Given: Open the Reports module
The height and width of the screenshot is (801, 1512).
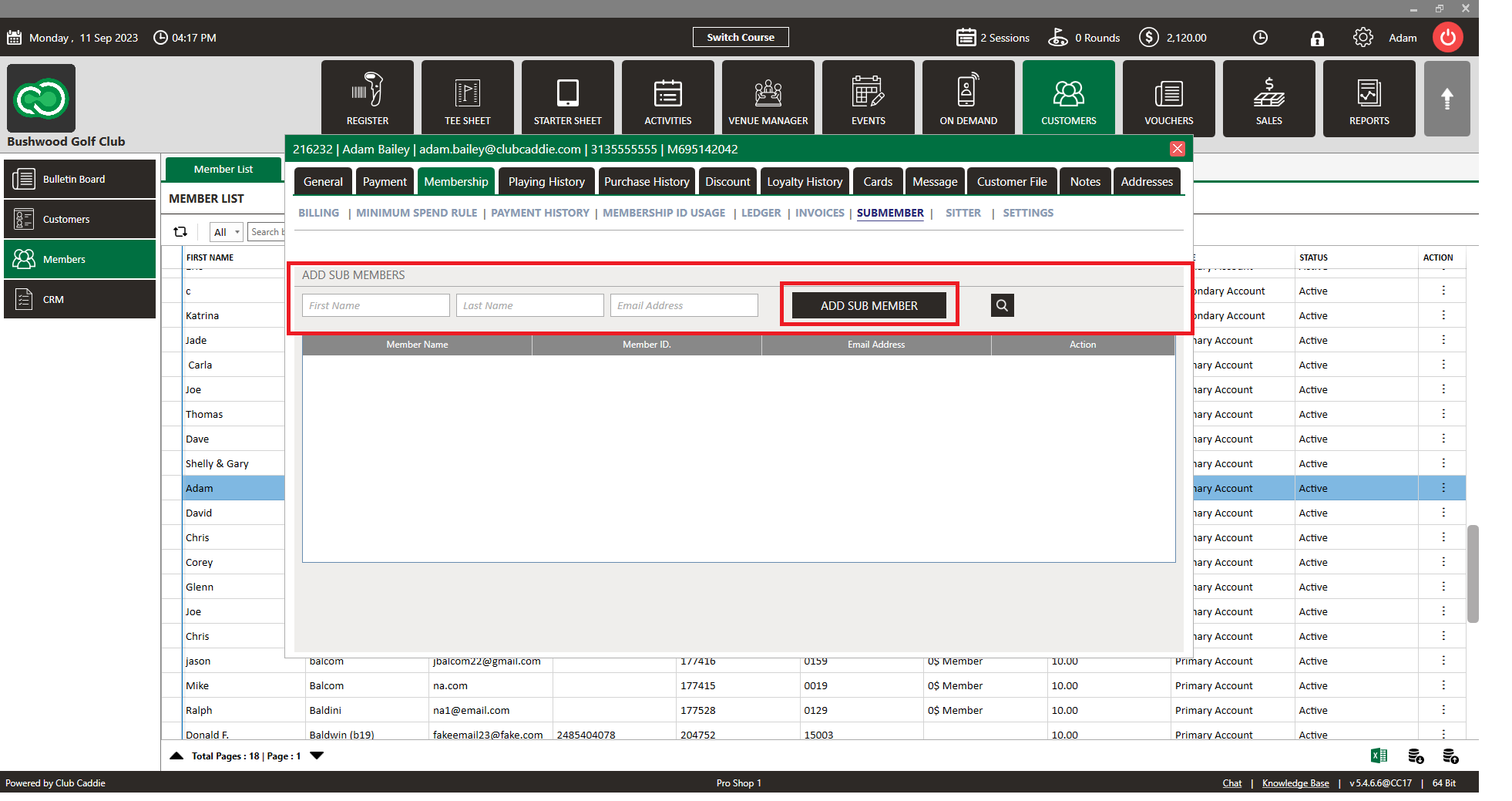Looking at the screenshot, I should (x=1369, y=98).
